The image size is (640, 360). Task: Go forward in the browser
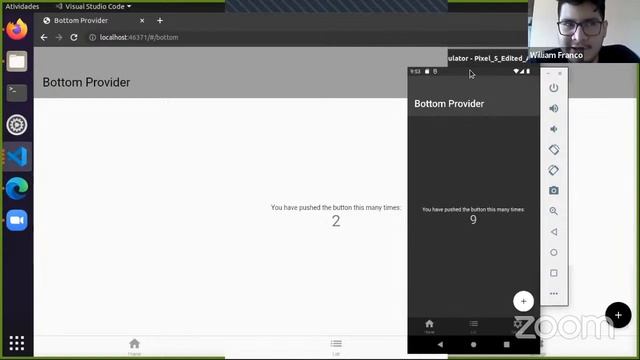(59, 38)
